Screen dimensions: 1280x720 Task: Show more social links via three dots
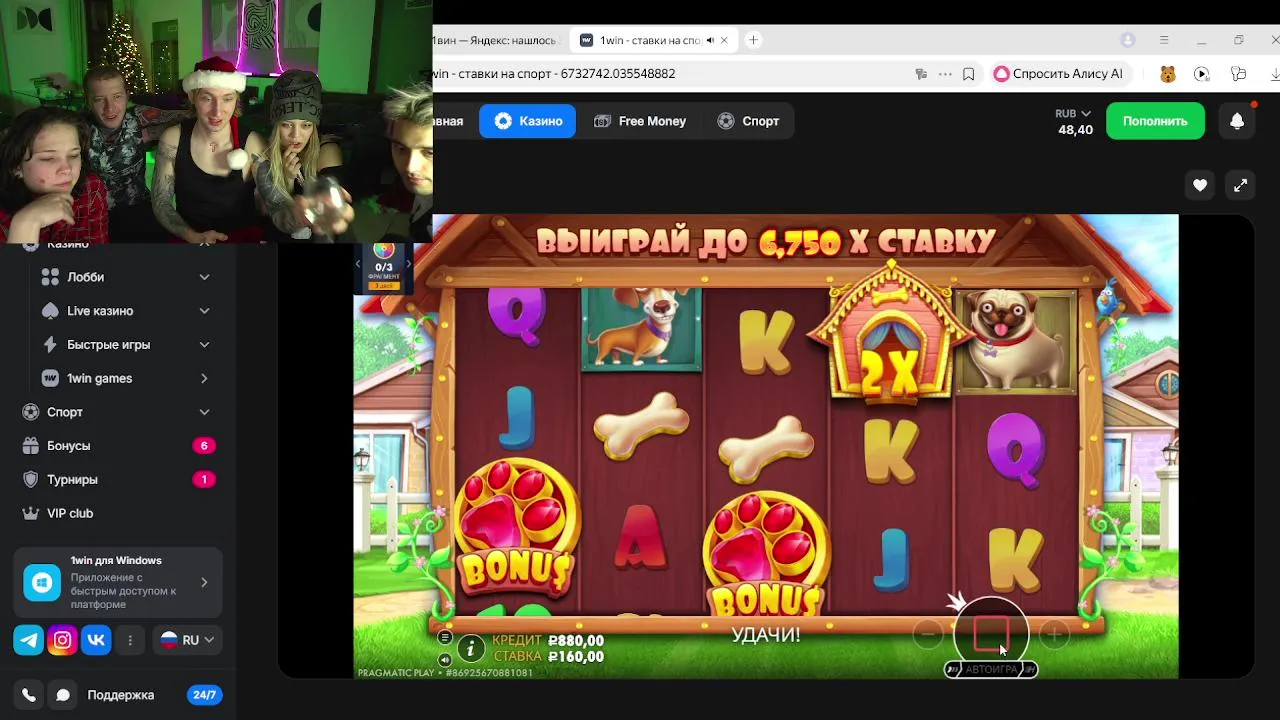coord(130,640)
